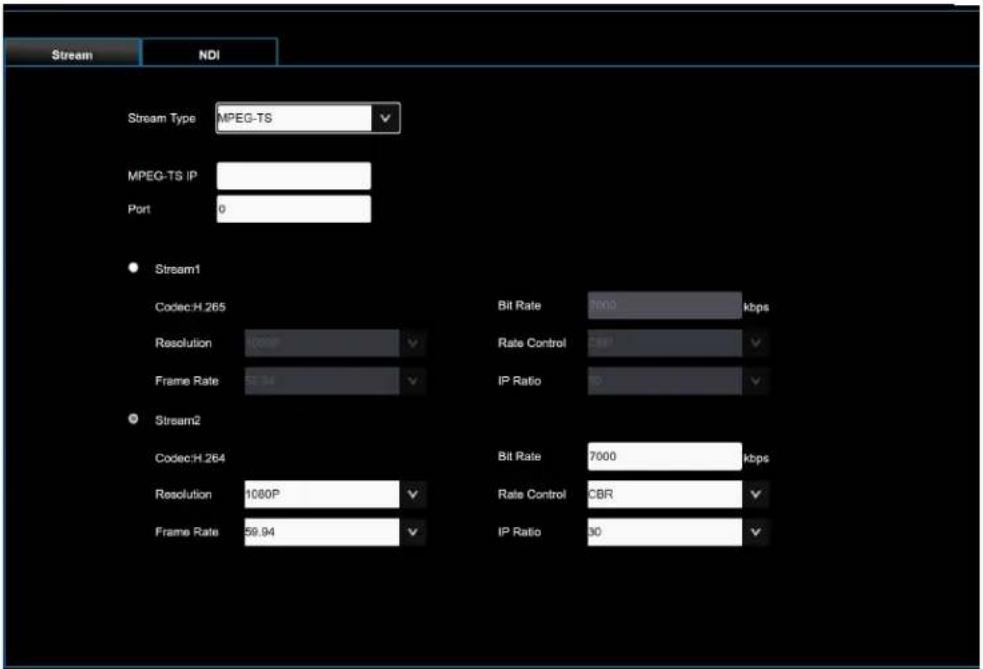Select the Stream1 radio button

point(133,268)
